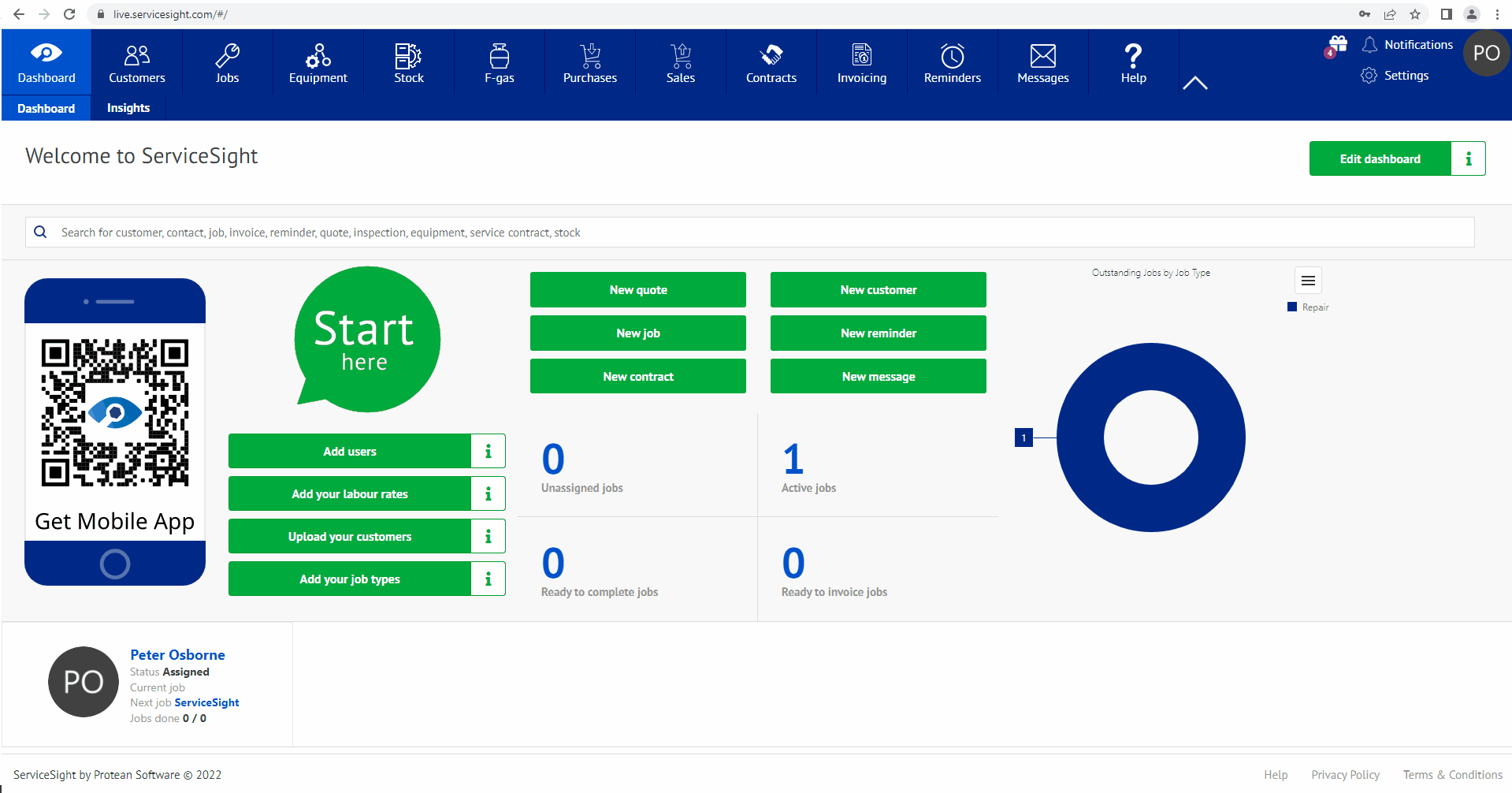Click Add your job types
The width and height of the screenshot is (1512, 793).
click(350, 579)
